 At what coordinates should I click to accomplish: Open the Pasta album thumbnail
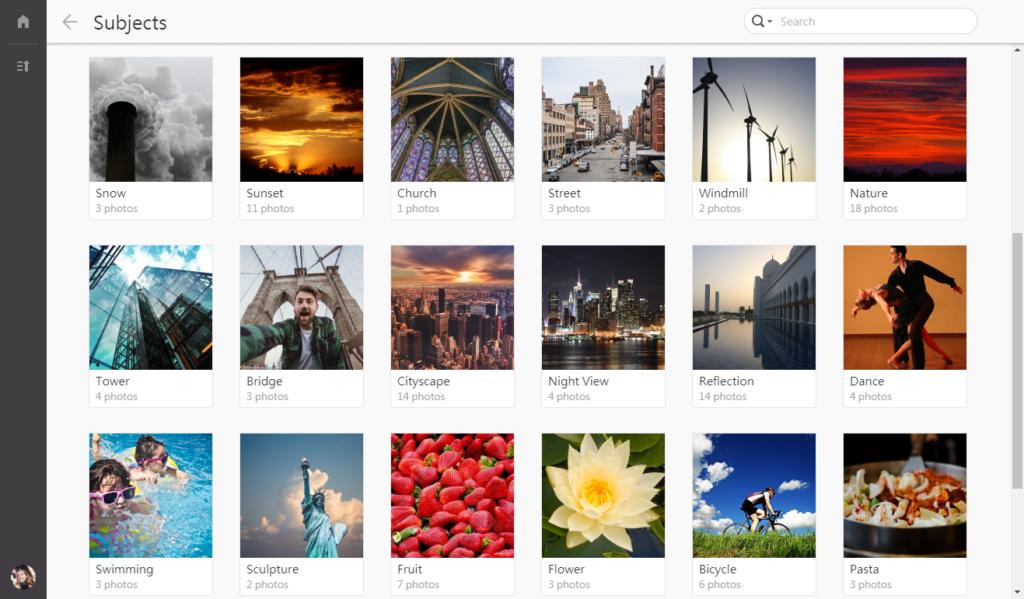point(905,496)
